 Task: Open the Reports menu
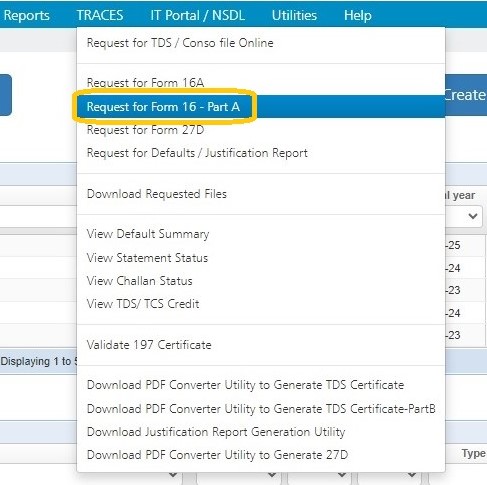click(x=26, y=15)
